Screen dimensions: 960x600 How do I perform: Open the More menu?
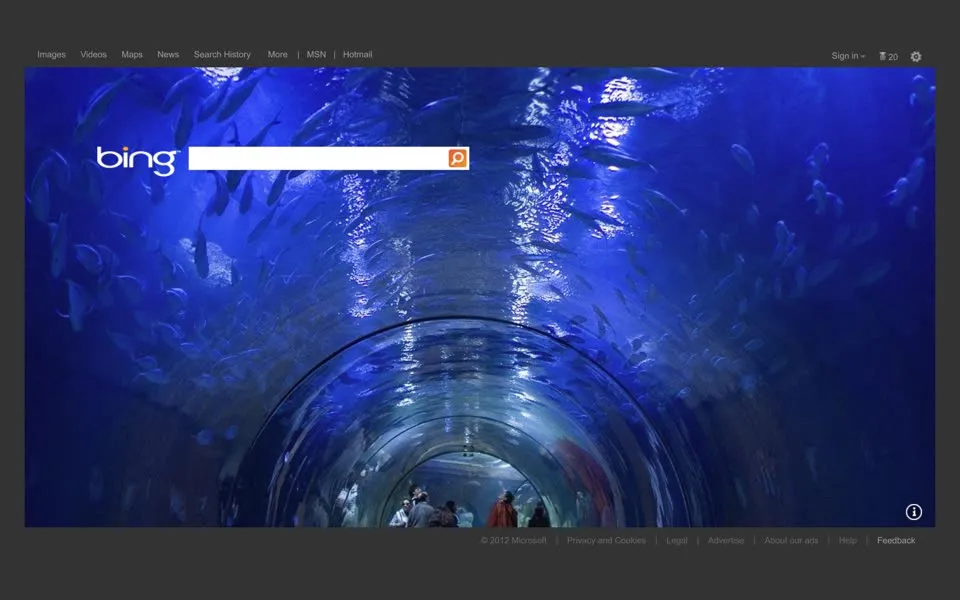click(x=277, y=54)
